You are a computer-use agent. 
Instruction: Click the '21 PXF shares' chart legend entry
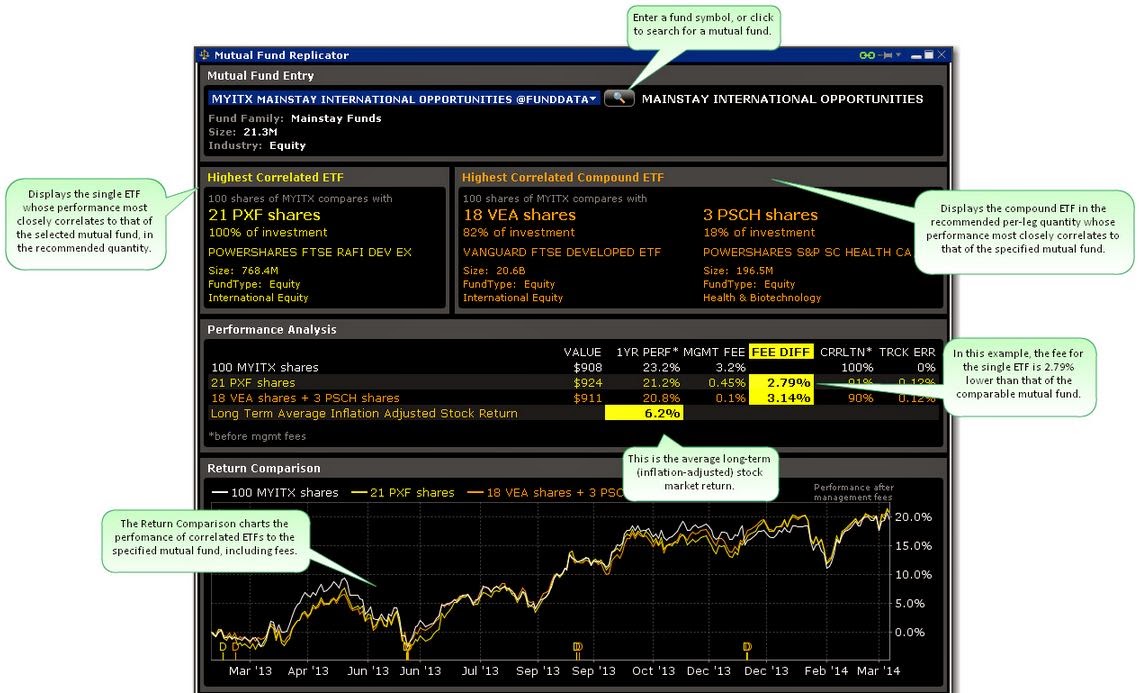coord(403,492)
